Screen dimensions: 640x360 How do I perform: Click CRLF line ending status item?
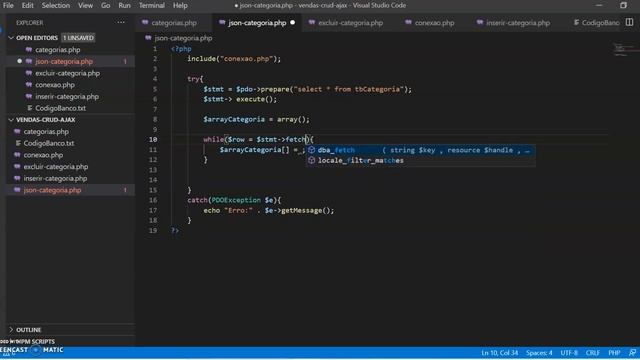coord(593,353)
